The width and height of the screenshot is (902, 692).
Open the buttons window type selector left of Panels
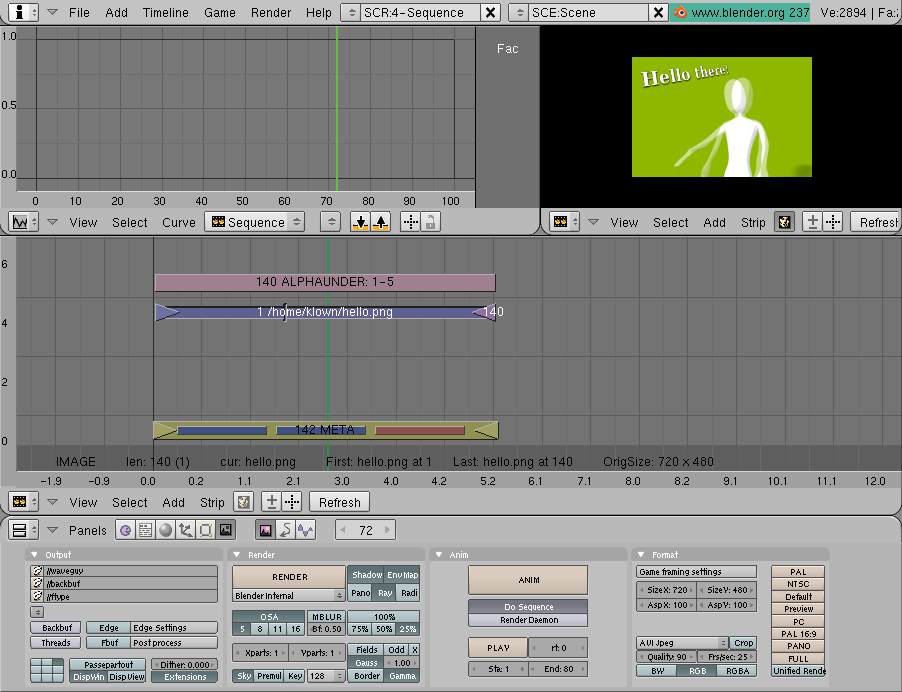[x=23, y=530]
